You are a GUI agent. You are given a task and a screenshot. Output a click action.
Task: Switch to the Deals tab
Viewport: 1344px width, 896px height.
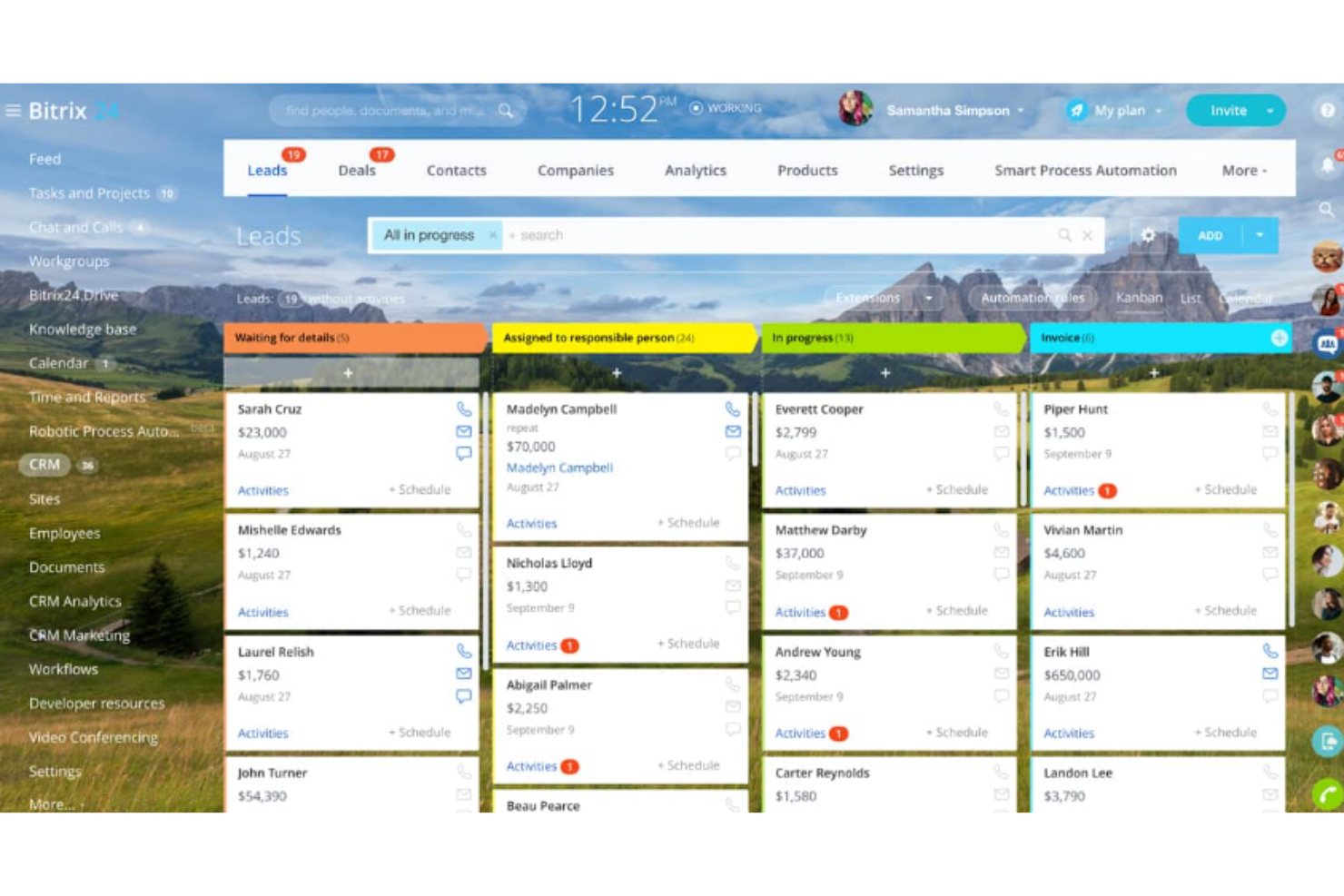click(x=357, y=171)
